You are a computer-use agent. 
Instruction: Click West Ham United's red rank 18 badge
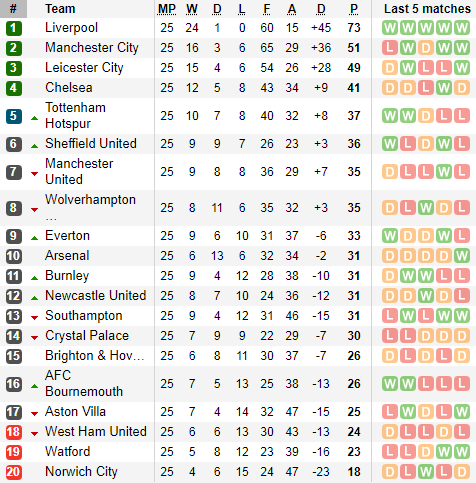pyautogui.click(x=14, y=432)
